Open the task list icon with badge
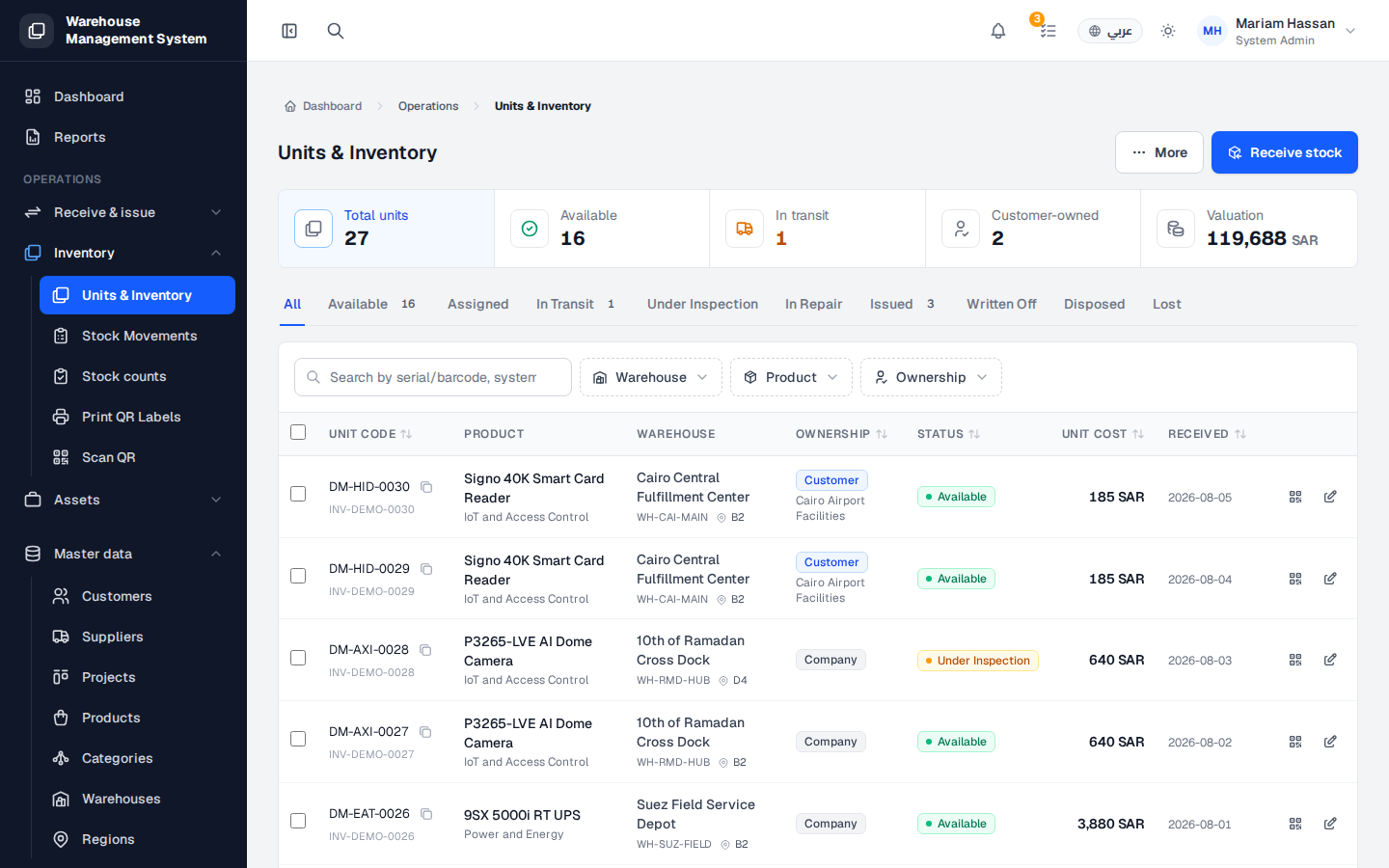The image size is (1389, 868). [x=1048, y=31]
